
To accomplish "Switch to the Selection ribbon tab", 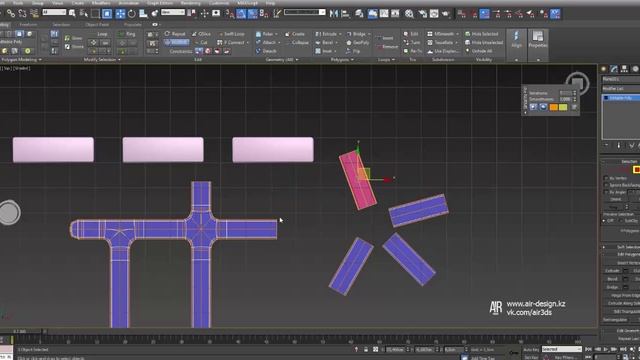I will 61,24.
